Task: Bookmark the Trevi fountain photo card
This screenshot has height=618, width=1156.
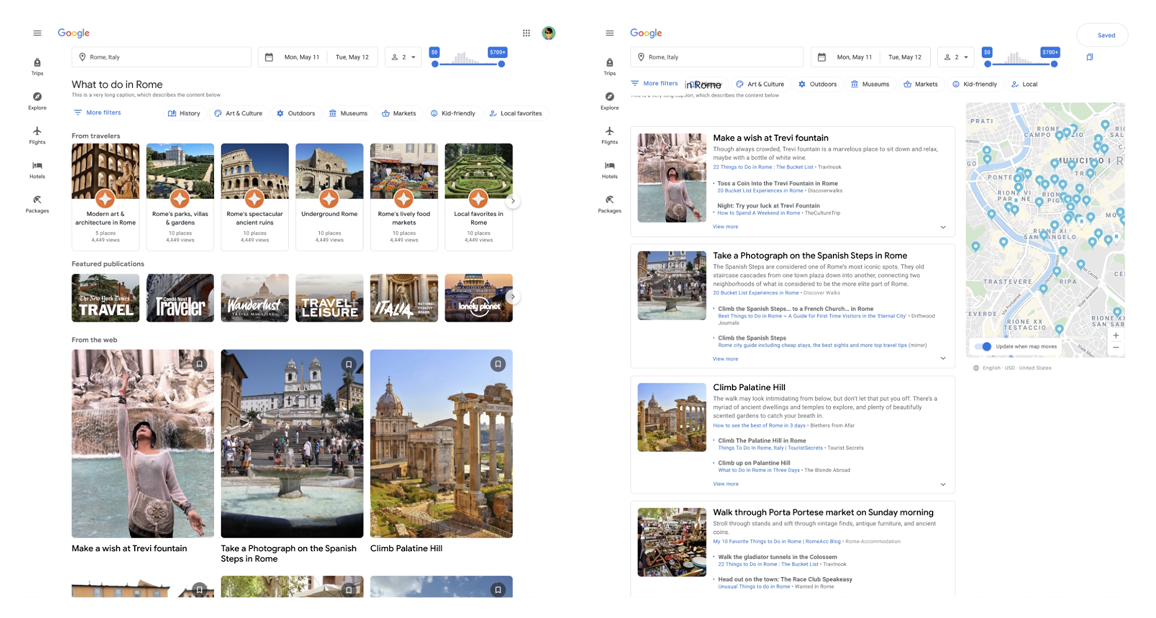Action: point(199,364)
